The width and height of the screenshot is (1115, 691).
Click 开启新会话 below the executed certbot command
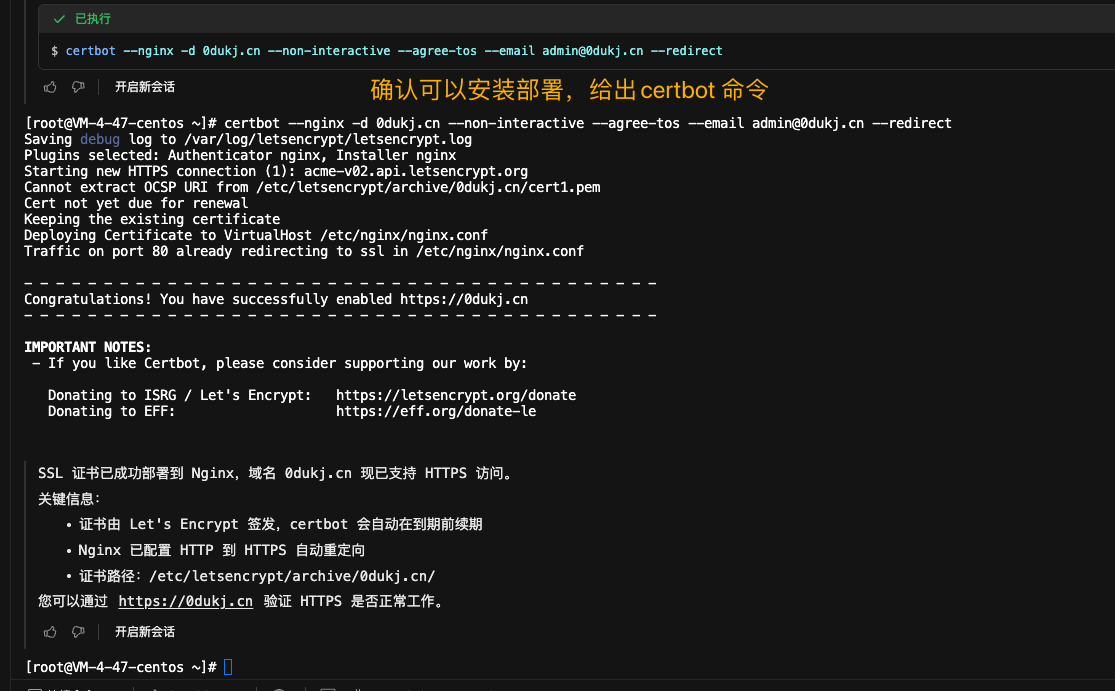click(145, 87)
